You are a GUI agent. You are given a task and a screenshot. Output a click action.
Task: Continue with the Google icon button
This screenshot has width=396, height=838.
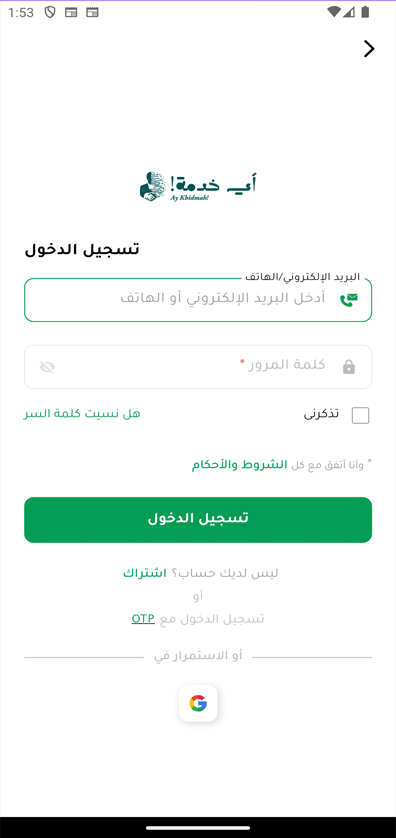[x=198, y=703]
